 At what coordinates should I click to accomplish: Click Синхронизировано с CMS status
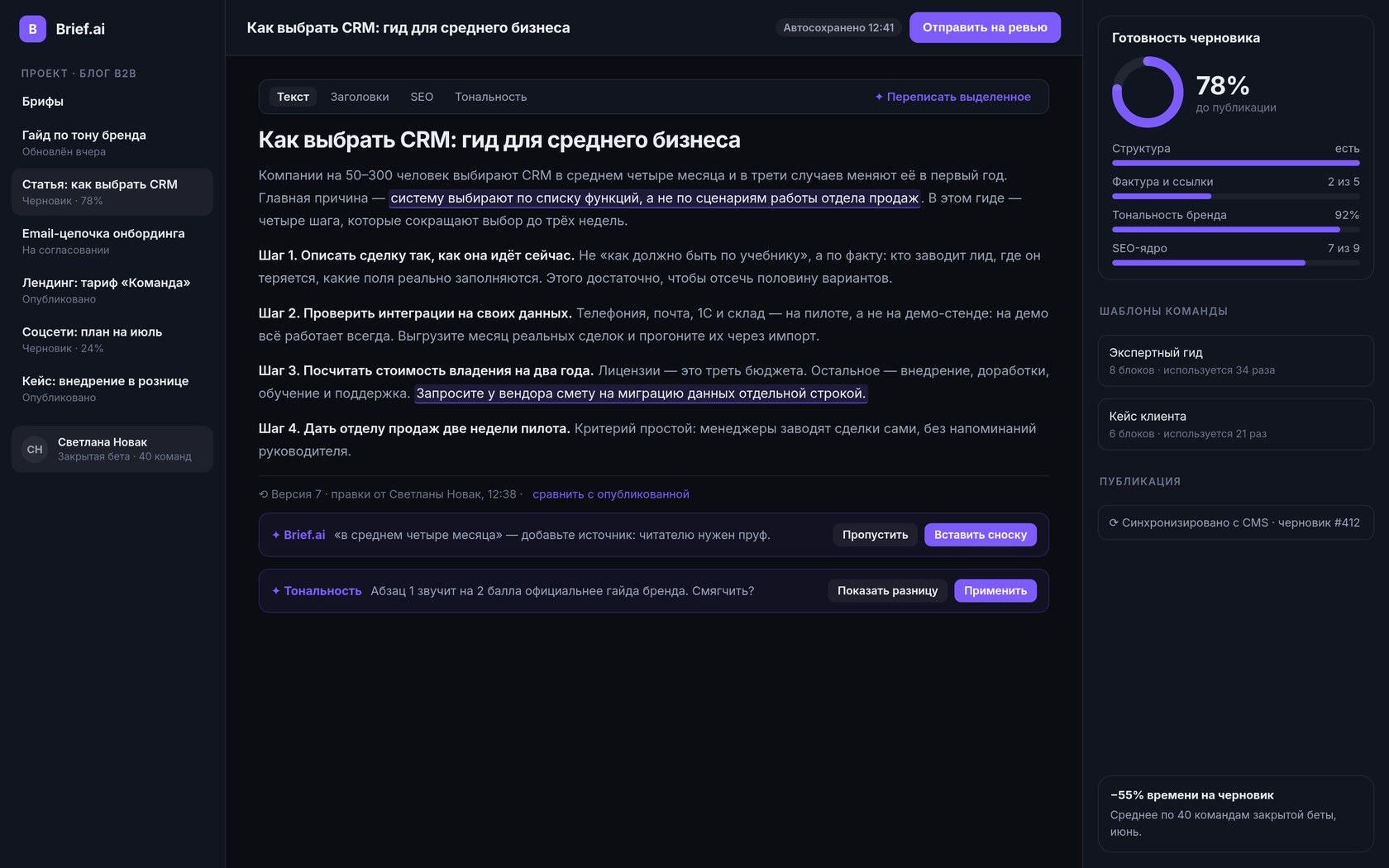(x=1236, y=522)
